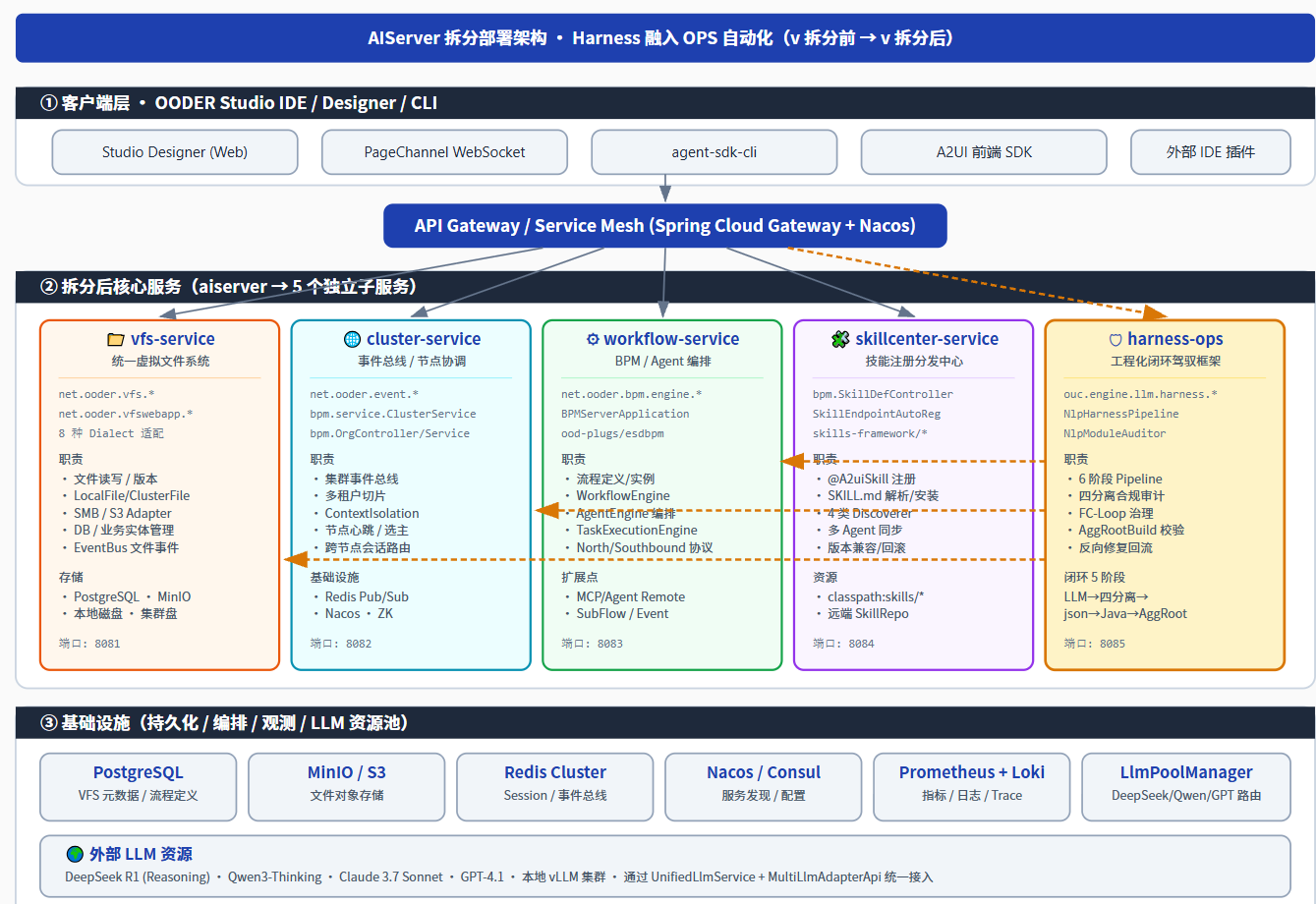
Task: Open the Prometheus + Loki infrastructure card
Action: click(x=972, y=786)
